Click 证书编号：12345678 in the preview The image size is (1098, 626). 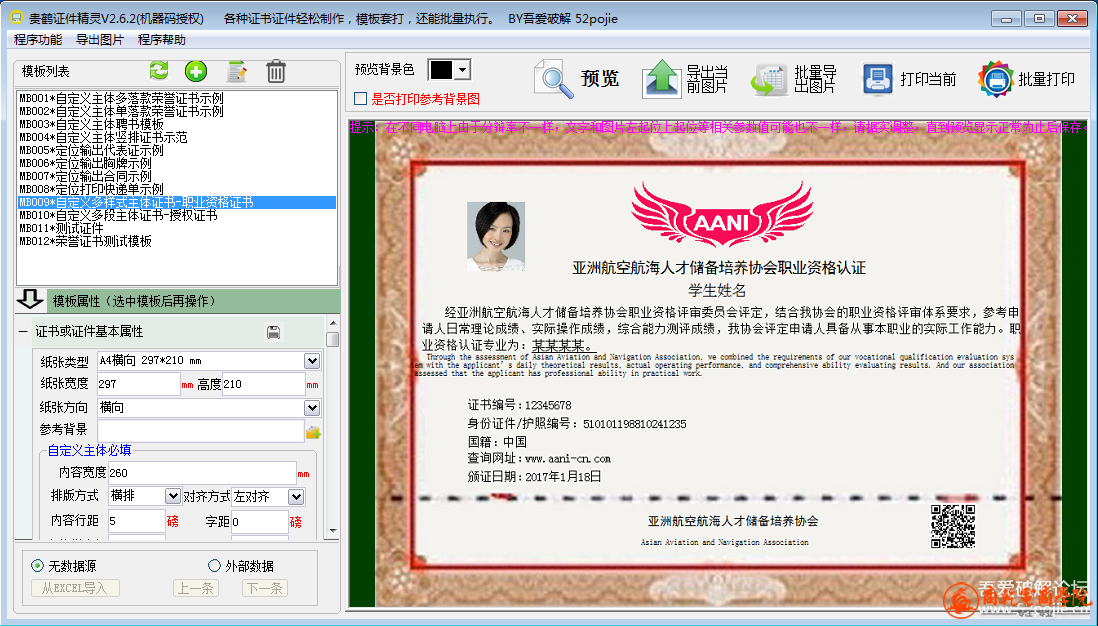click(520, 405)
